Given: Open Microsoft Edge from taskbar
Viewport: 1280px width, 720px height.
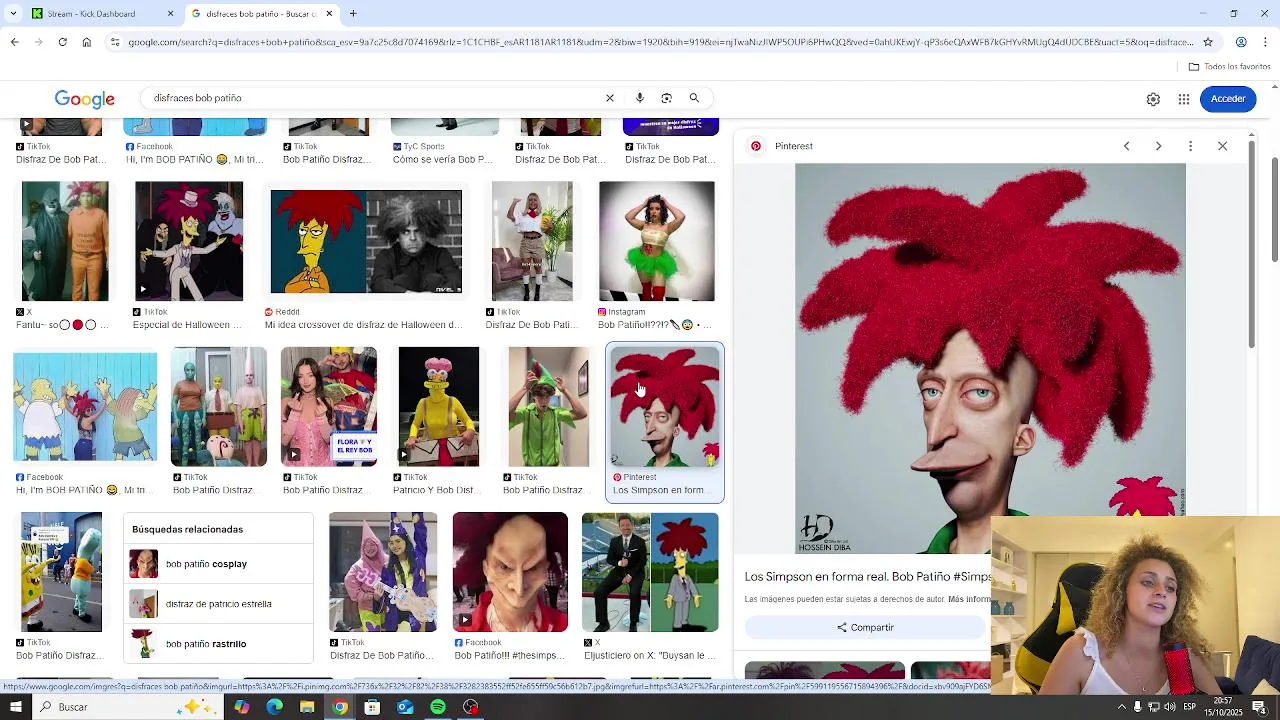Looking at the screenshot, I should [x=274, y=707].
